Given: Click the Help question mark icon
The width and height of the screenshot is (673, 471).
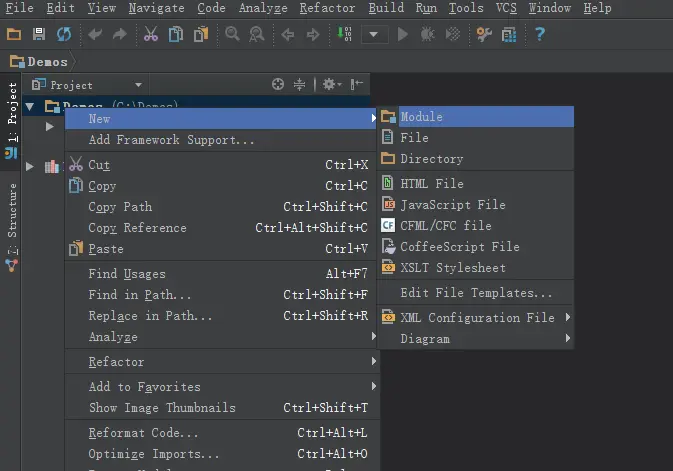Looking at the screenshot, I should tap(540, 34).
